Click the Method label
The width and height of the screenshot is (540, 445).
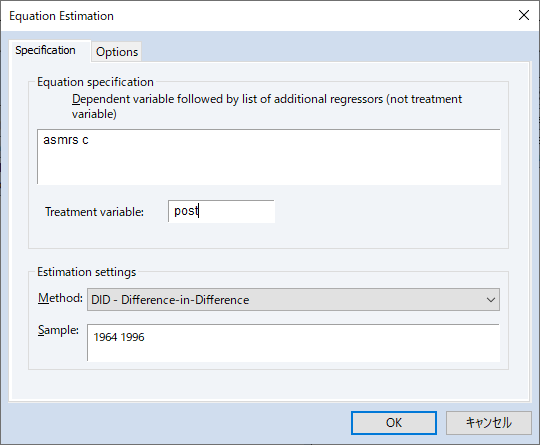60,298
